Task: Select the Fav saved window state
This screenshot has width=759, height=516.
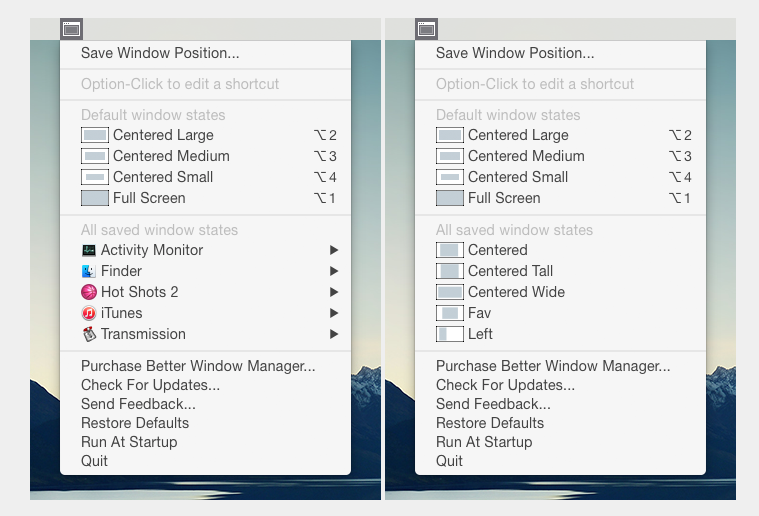Action: 479,313
